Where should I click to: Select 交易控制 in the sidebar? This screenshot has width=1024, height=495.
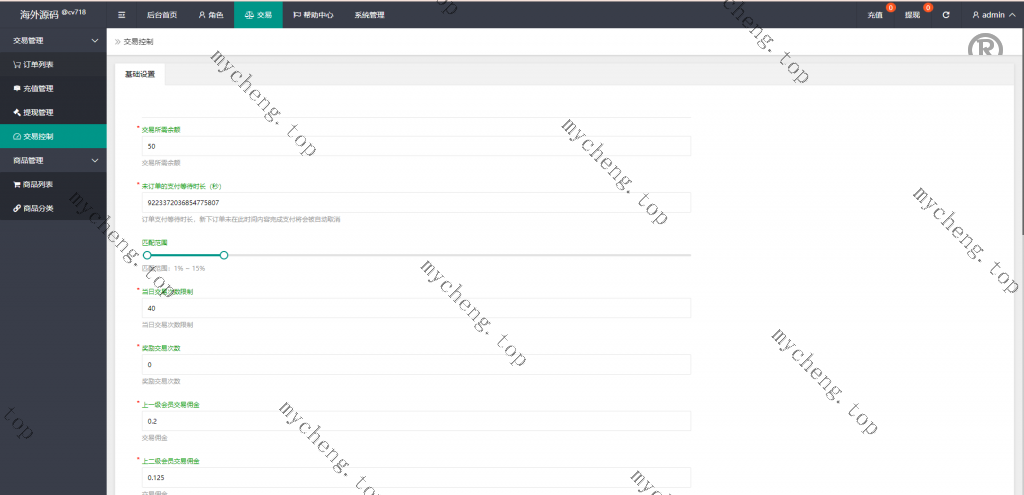[x=40, y=136]
